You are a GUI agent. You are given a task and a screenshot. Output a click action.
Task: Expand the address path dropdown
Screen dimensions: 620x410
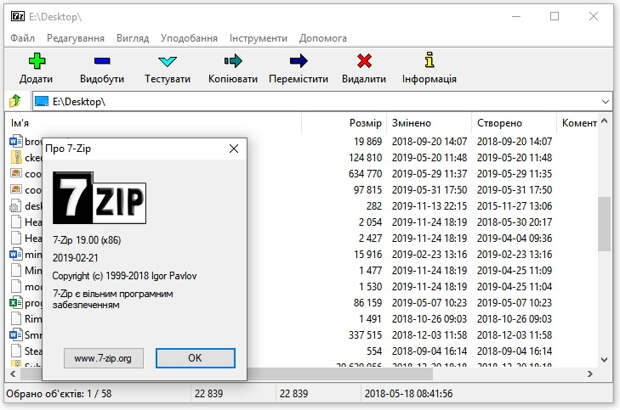pos(605,102)
